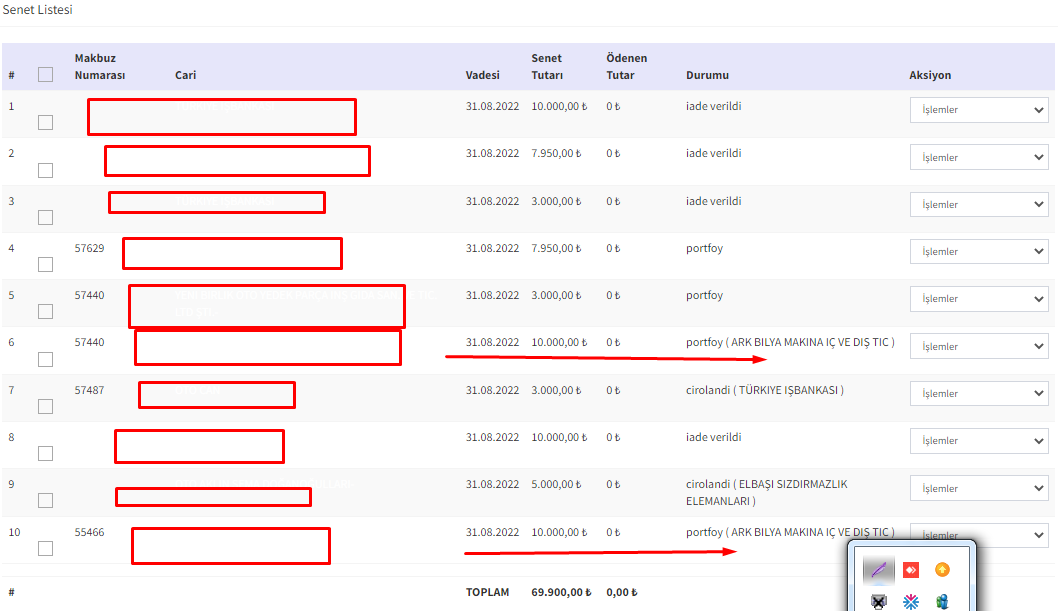Expand the İşlemler dropdown in row 9
The image size is (1058, 611).
(x=978, y=488)
